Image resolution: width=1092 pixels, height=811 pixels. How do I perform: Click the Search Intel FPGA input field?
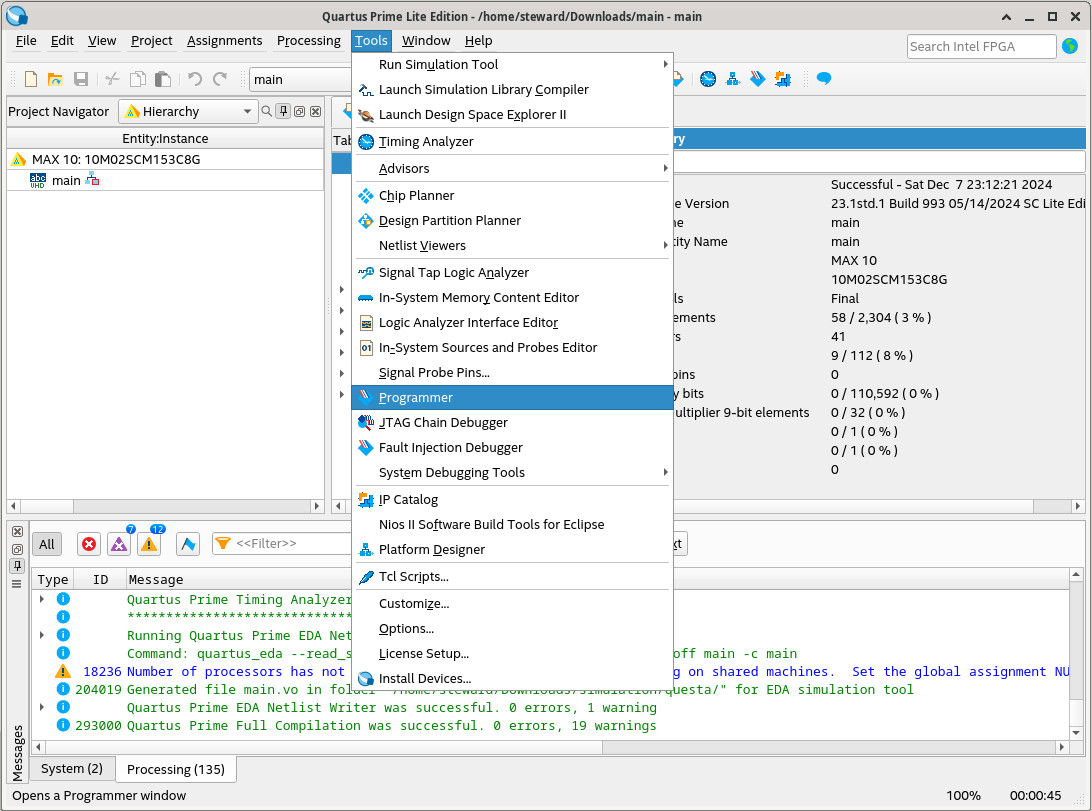point(980,46)
